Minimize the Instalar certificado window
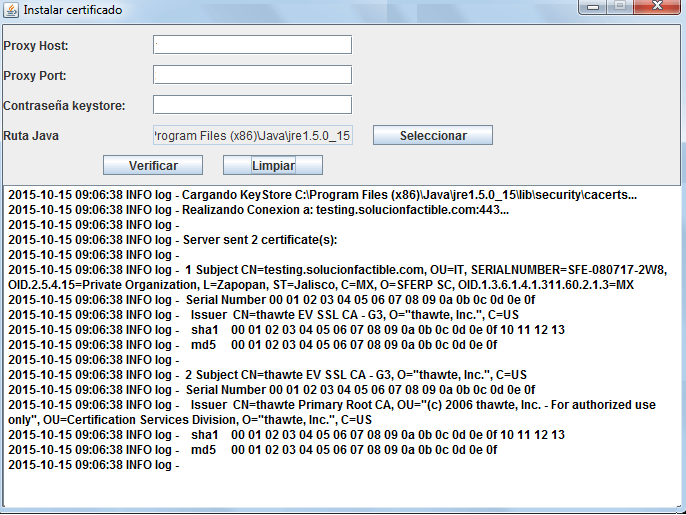This screenshot has height=515, width=686. point(595,7)
